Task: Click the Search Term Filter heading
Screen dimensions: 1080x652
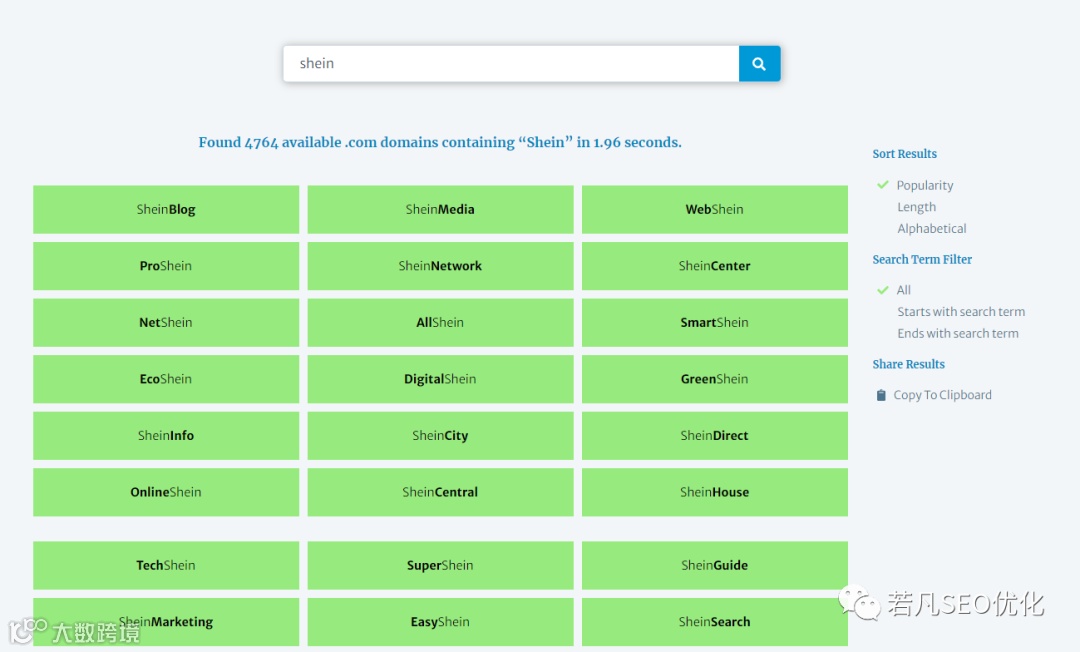Action: [x=922, y=260]
